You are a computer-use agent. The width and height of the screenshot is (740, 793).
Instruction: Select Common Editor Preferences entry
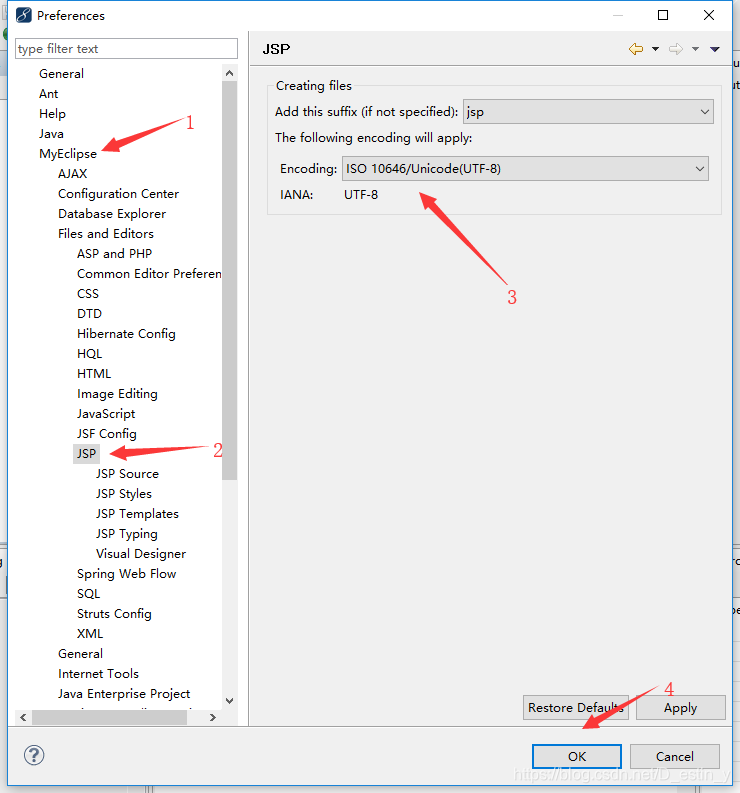click(149, 274)
